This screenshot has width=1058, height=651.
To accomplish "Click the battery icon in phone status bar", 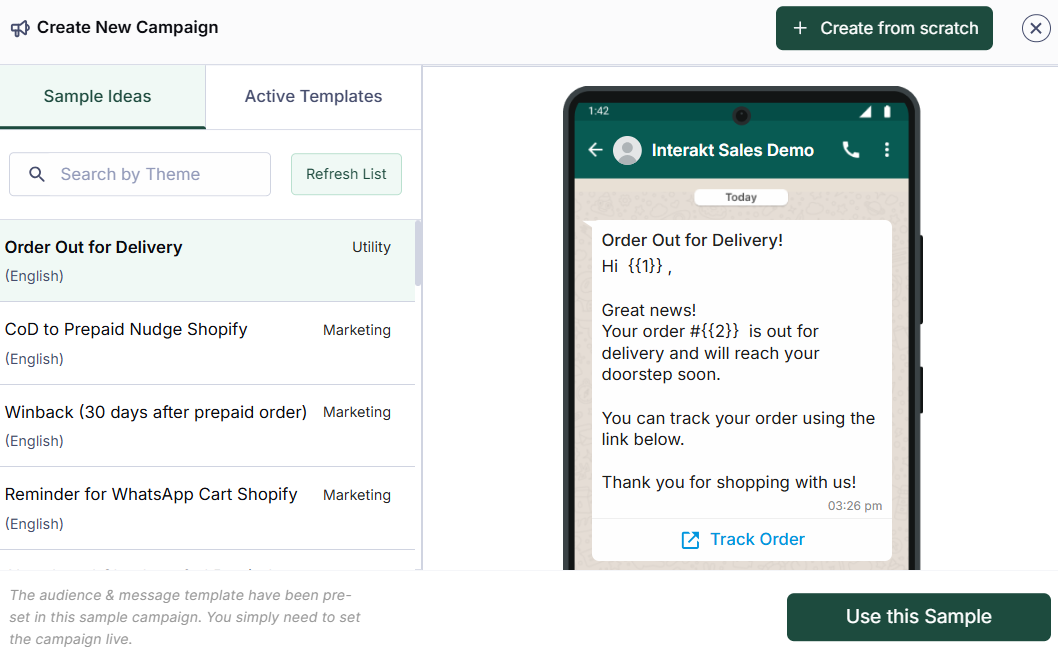I will tap(887, 111).
